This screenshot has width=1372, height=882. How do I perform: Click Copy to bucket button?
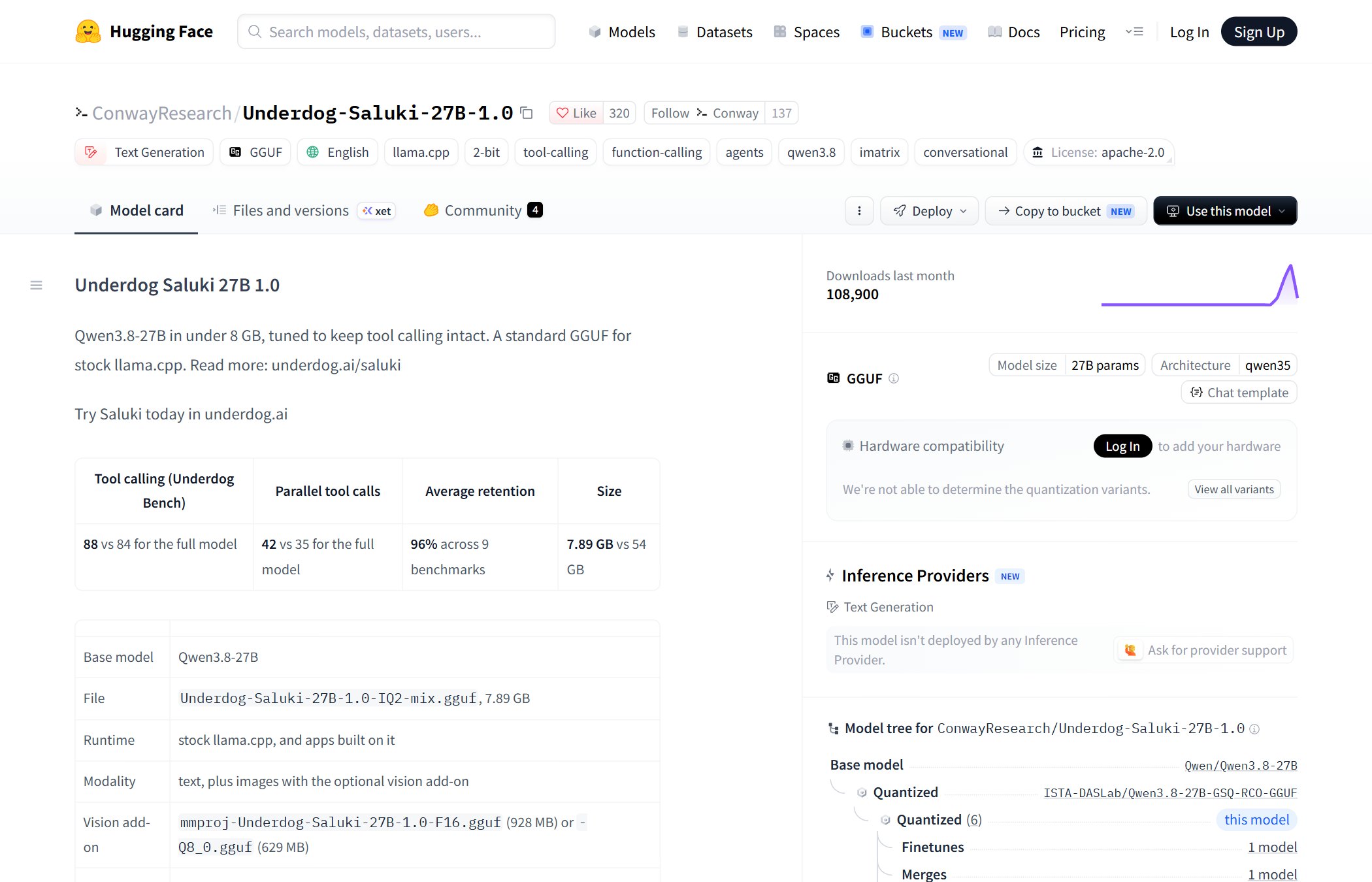(x=1066, y=211)
